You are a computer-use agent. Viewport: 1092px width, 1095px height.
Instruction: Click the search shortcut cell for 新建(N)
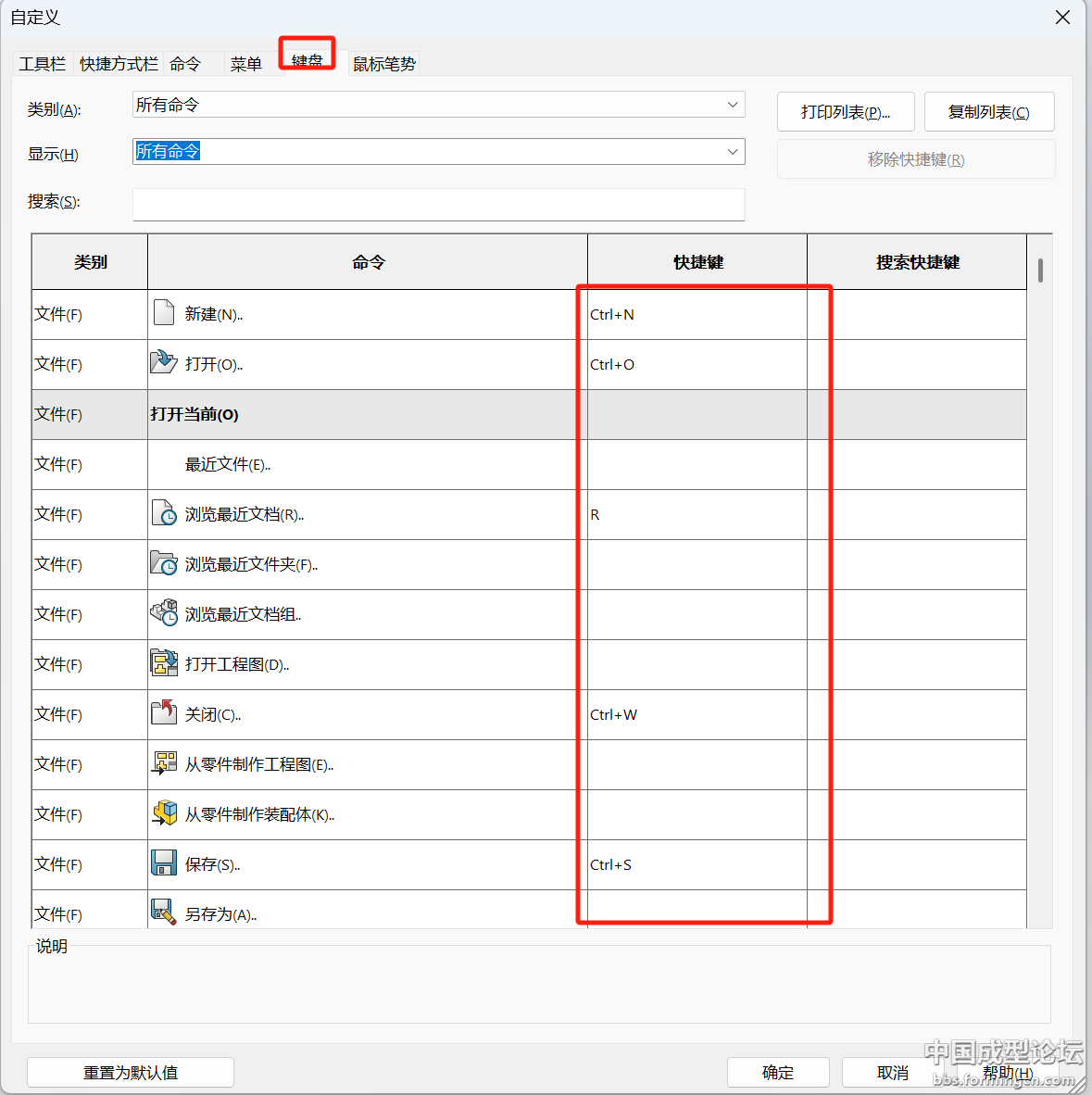pyautogui.click(x=918, y=314)
